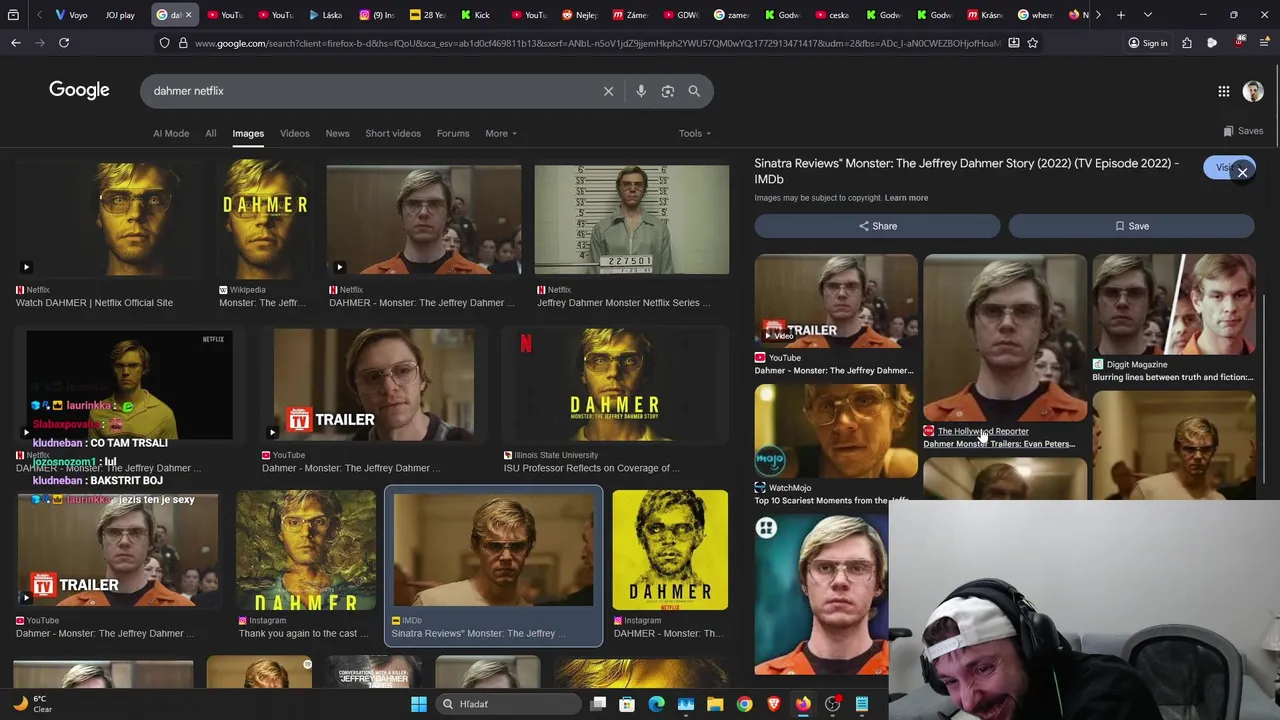Open Netflix mugshot lineup image result

coord(631,219)
